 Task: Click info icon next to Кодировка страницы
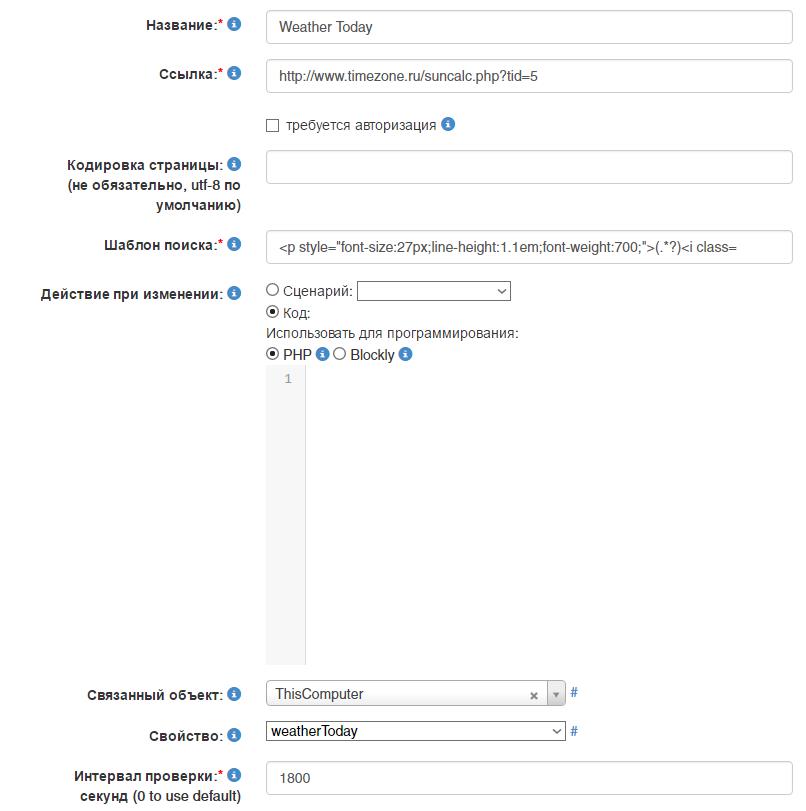click(234, 164)
